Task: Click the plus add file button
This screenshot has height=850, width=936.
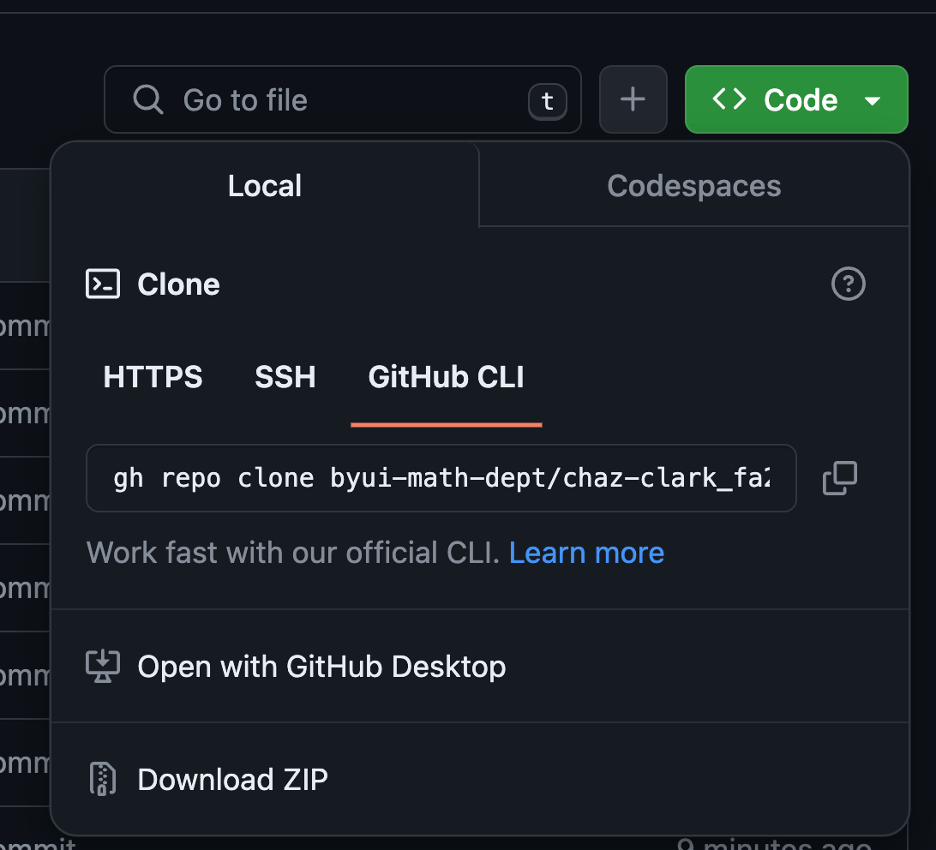Action: tap(632, 100)
